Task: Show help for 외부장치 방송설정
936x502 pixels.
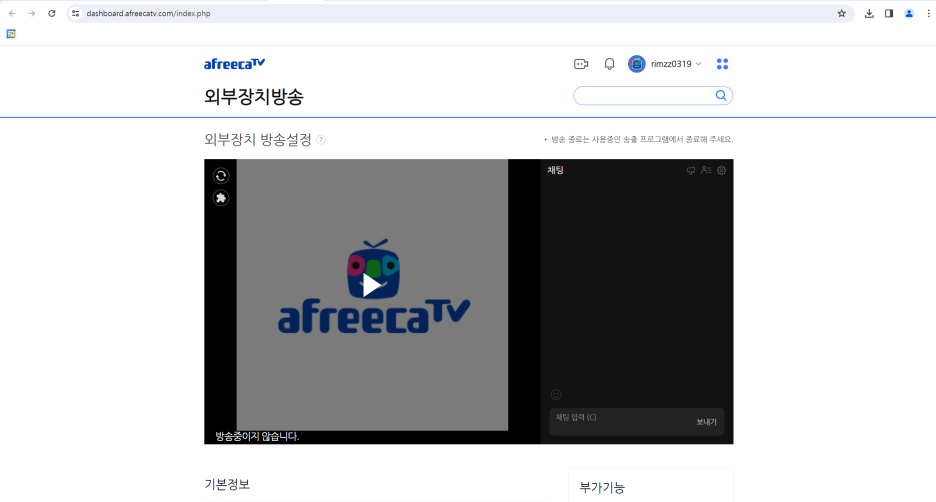Action: point(321,140)
